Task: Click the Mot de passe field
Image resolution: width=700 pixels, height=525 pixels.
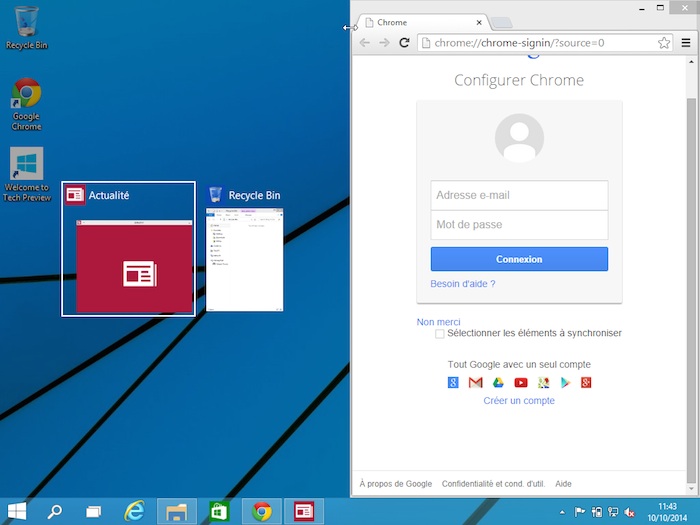Action: pyautogui.click(x=519, y=225)
